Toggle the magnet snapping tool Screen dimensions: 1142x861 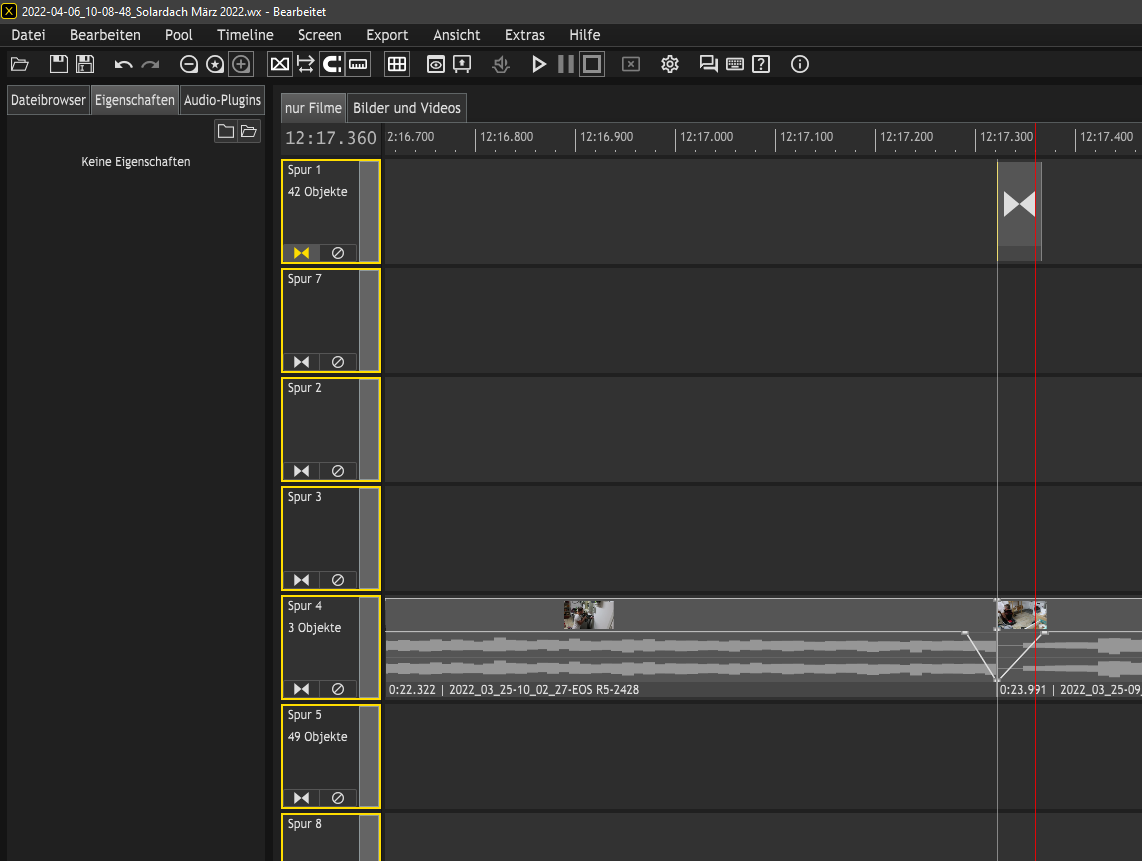coord(332,64)
